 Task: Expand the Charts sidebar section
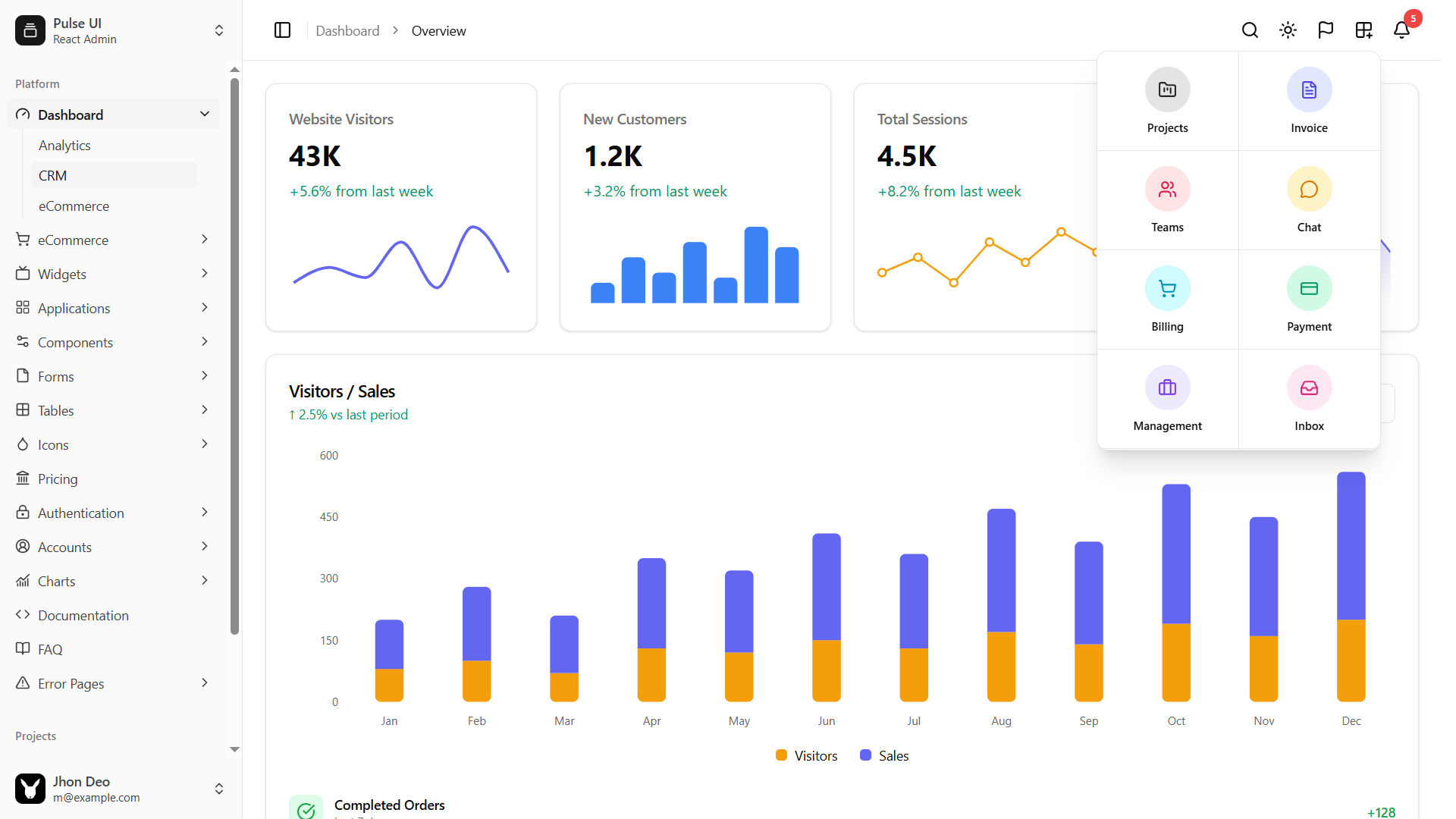click(111, 581)
